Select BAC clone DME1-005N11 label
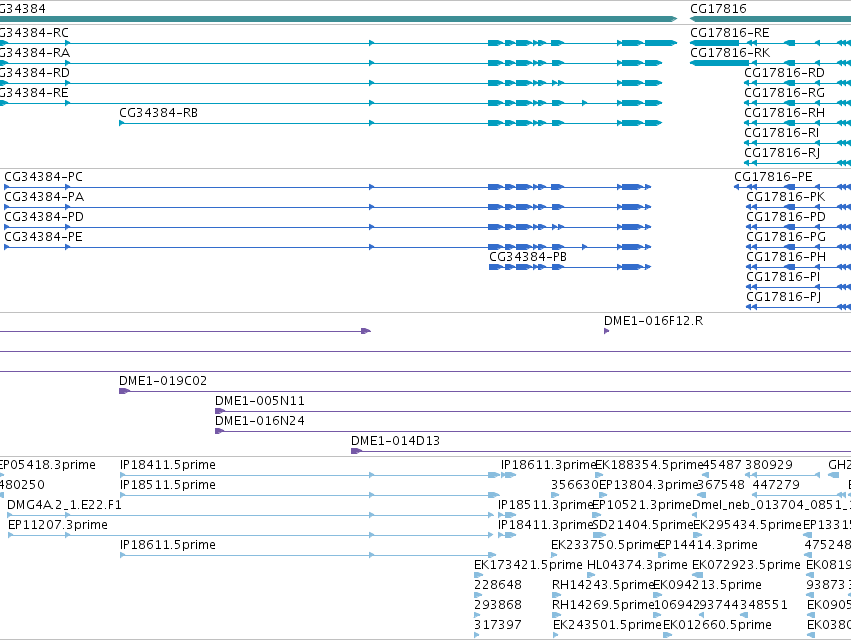851x640 pixels. tap(259, 401)
